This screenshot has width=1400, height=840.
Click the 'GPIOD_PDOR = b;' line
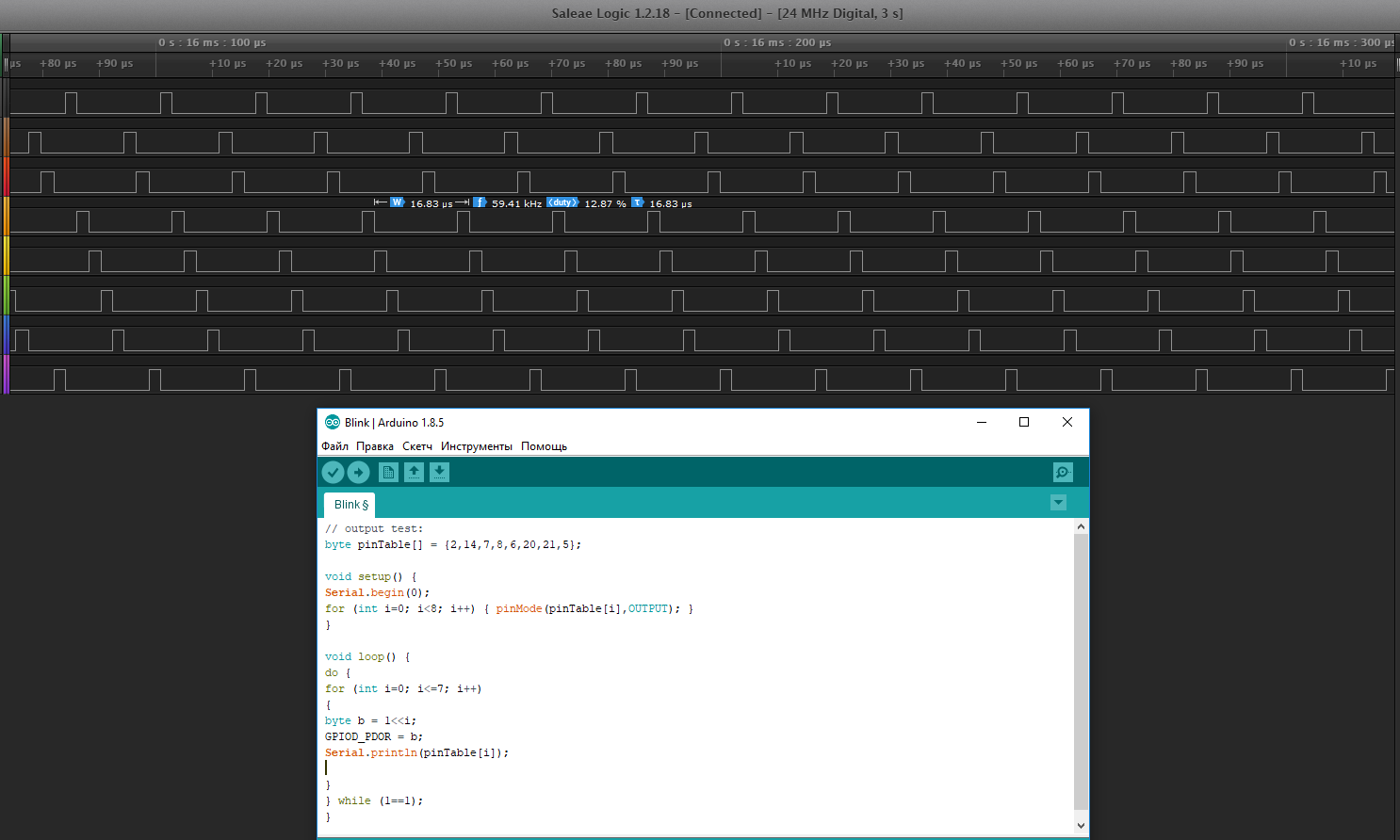pyautogui.click(x=374, y=736)
